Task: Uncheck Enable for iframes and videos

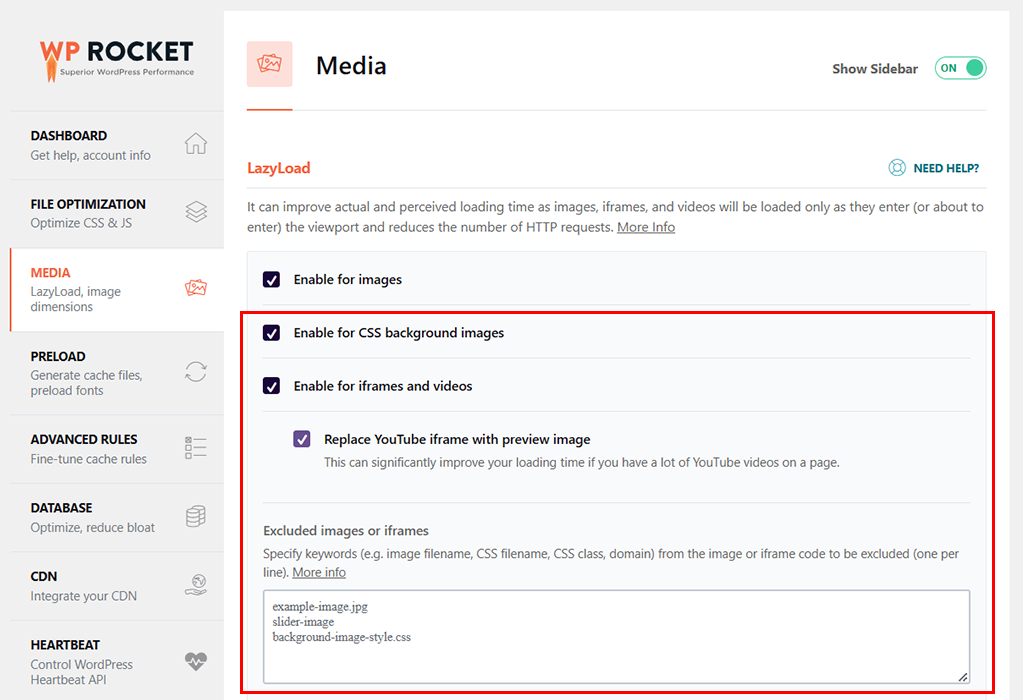Action: point(272,386)
